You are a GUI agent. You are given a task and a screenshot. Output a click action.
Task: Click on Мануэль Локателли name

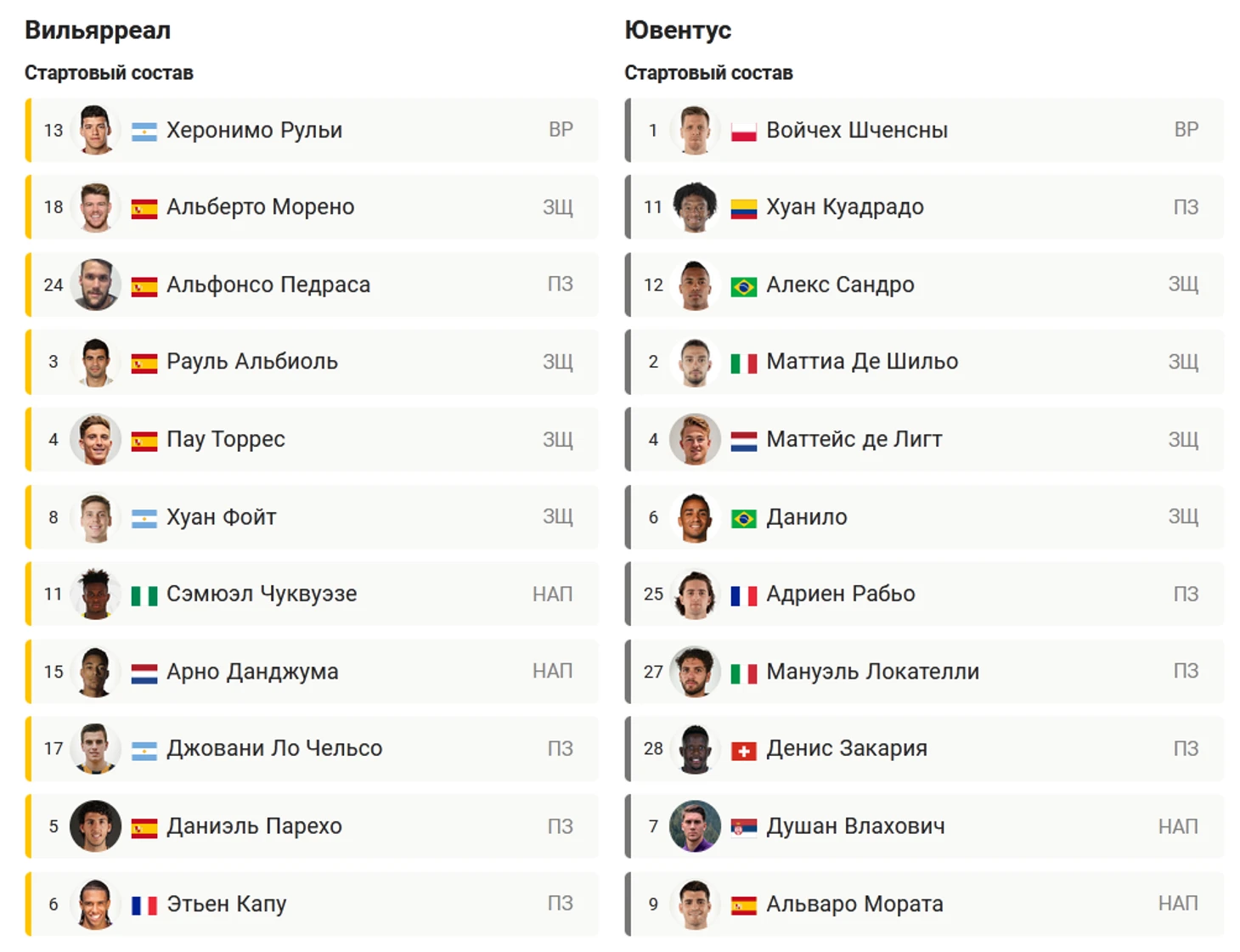pyautogui.click(x=872, y=672)
